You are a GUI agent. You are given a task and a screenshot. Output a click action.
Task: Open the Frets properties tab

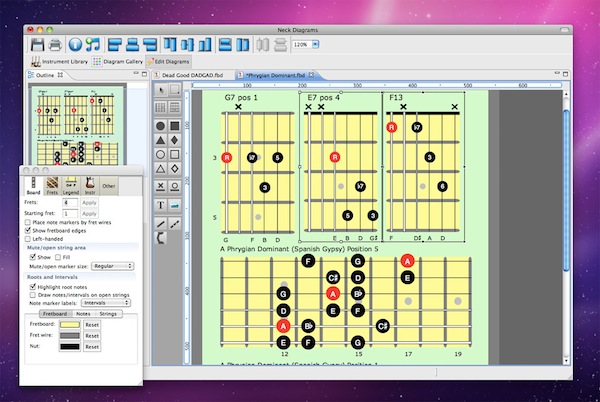(52, 186)
